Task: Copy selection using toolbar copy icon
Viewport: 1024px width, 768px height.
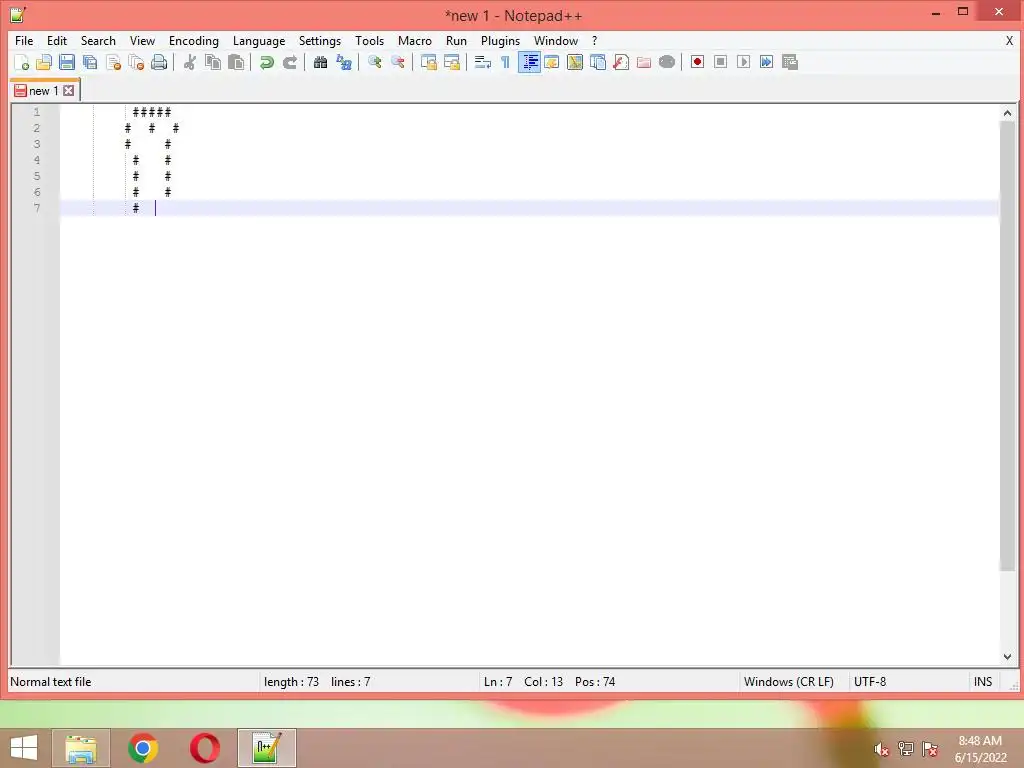Action: click(213, 62)
